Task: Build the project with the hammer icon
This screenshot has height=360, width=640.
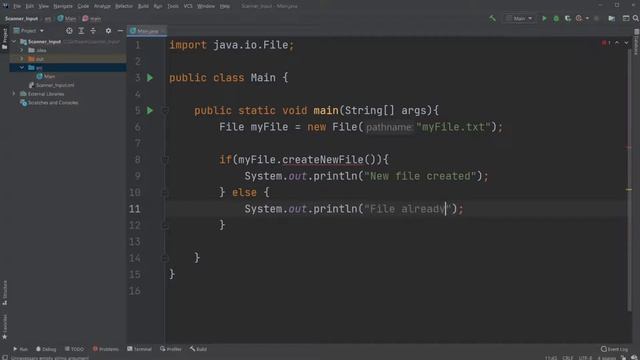Action: coord(492,18)
